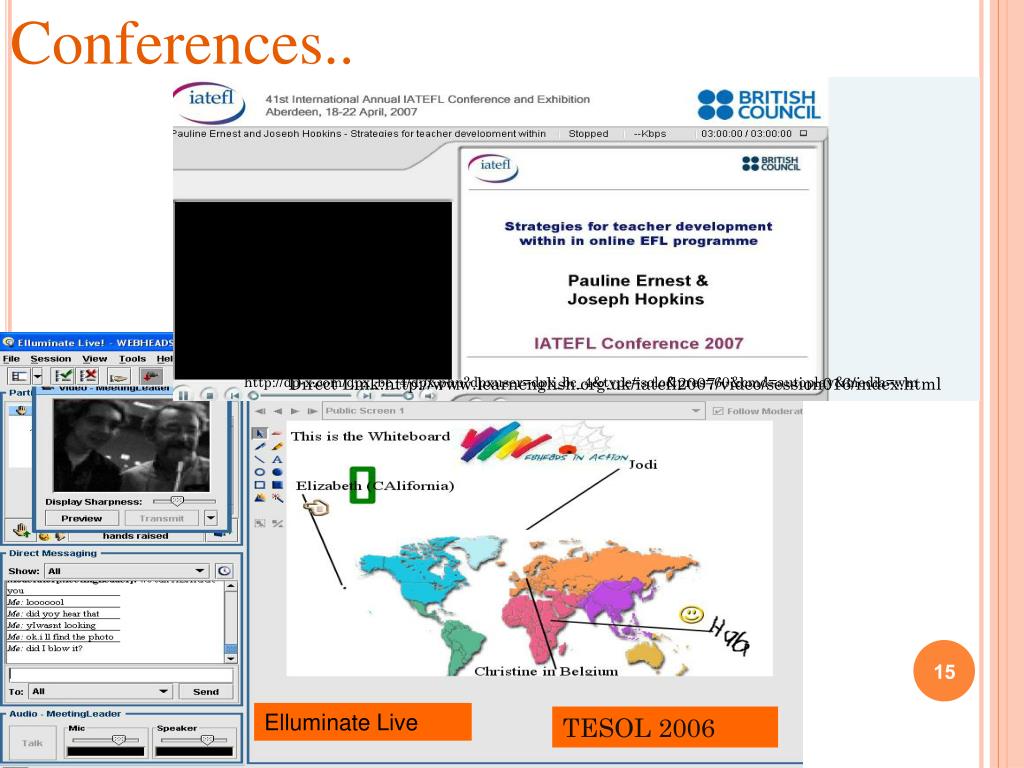The width and height of the screenshot is (1024, 768).
Task: Click the direct message text input field
Action: tap(120, 674)
